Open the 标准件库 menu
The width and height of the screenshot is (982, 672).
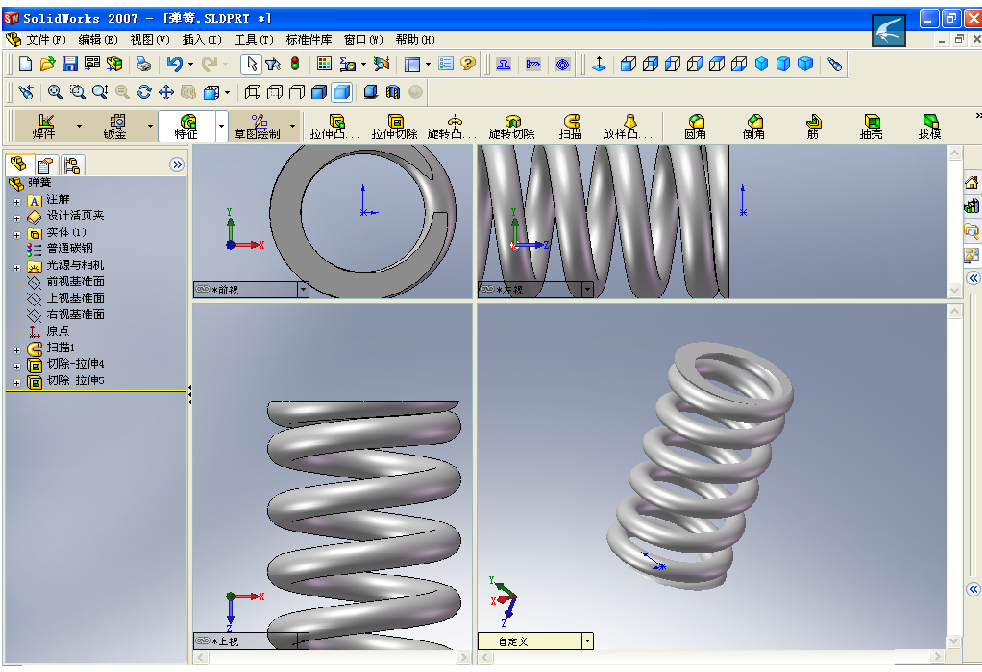coord(309,40)
